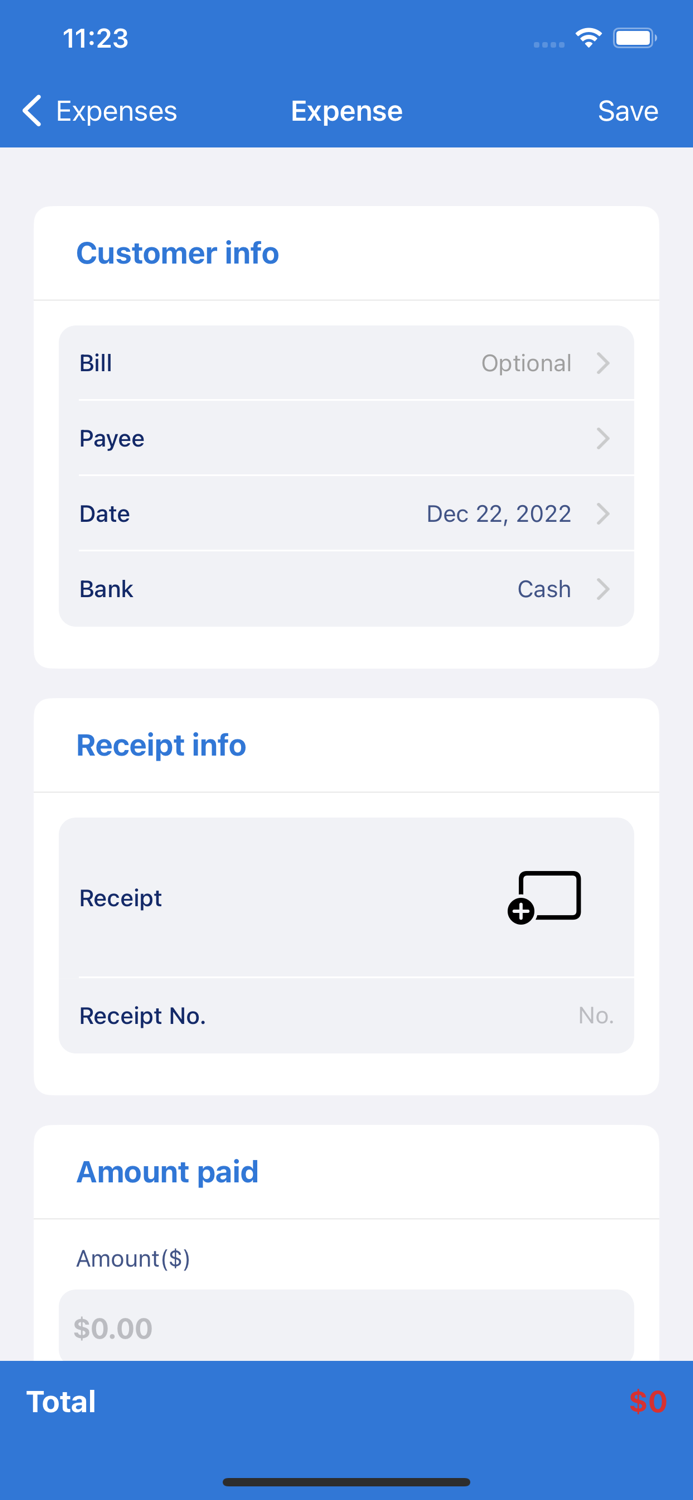This screenshot has height=1500, width=693.
Task: Expand the Date row disclosure arrow
Action: tap(603, 513)
